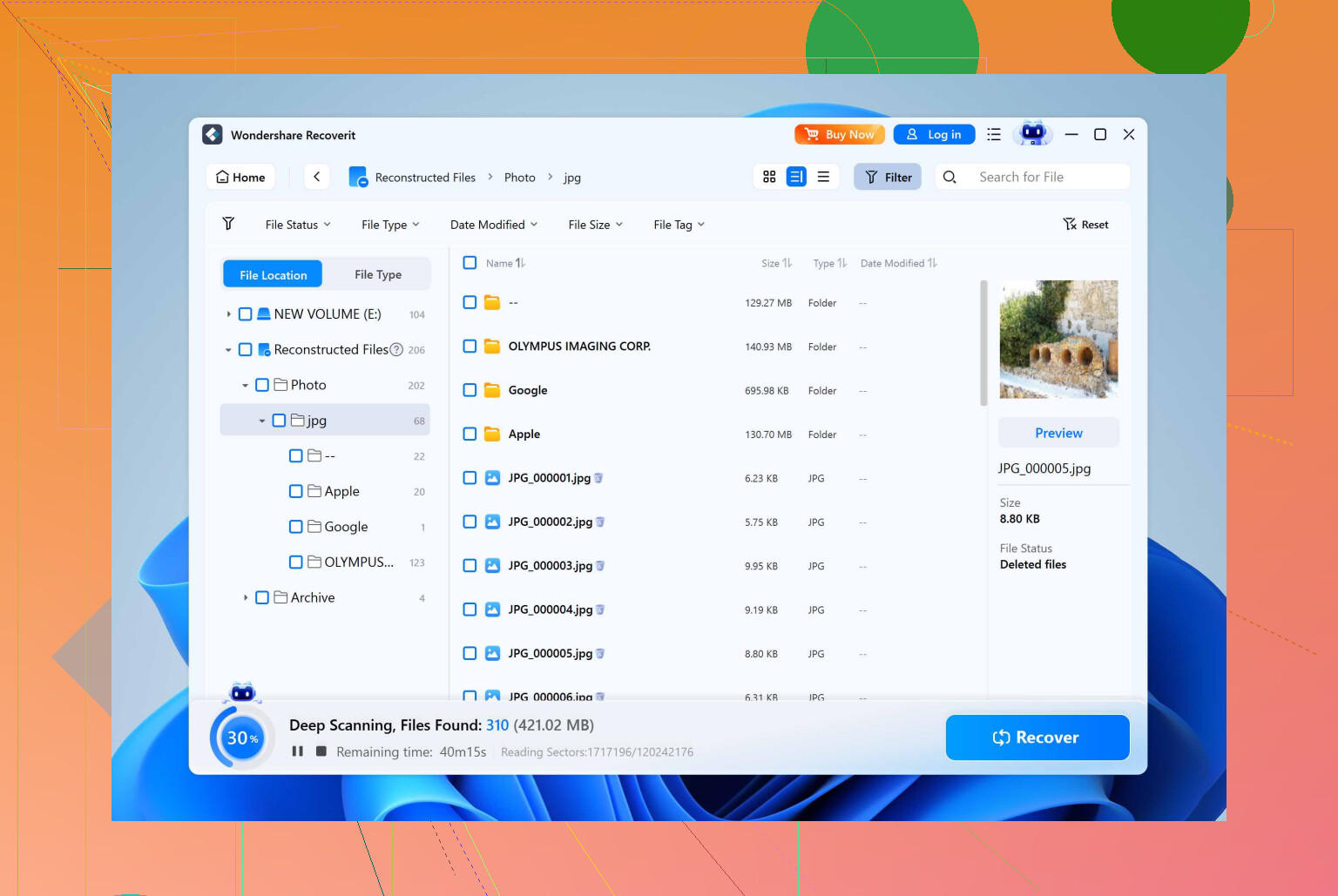Click the back navigation arrow
The height and width of the screenshot is (896, 1338).
(x=317, y=177)
